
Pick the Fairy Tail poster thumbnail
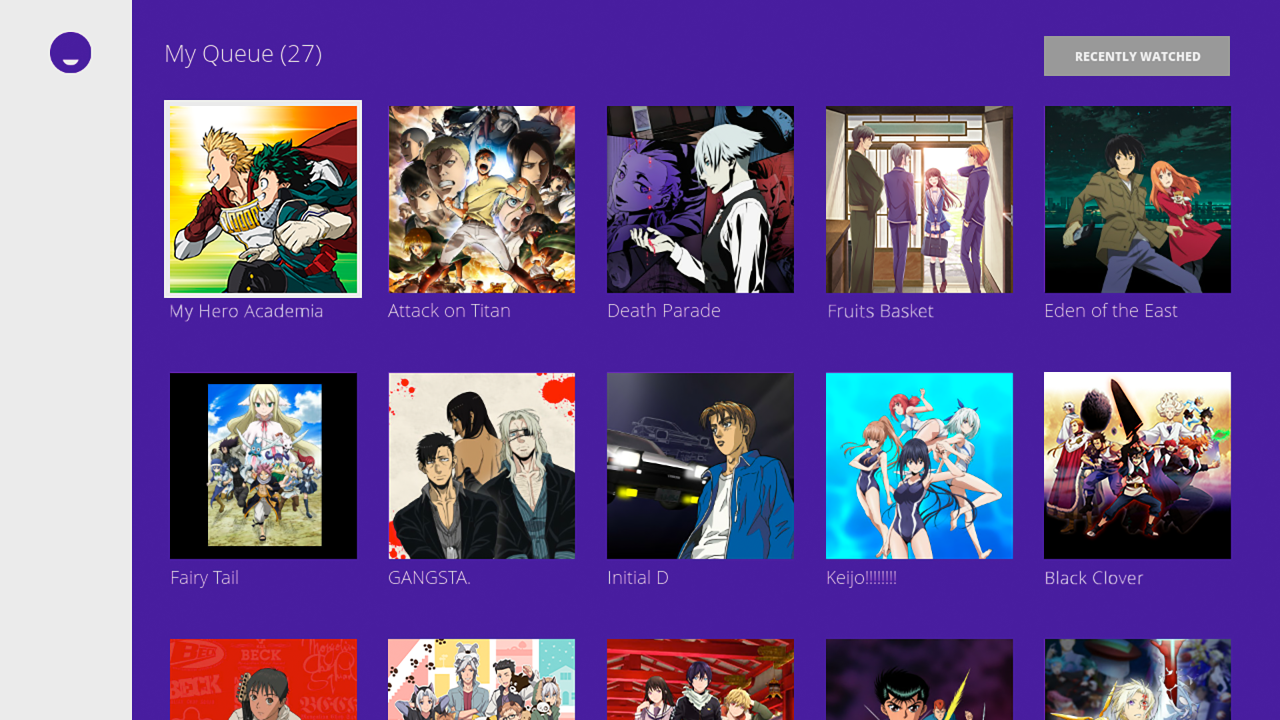coord(263,466)
